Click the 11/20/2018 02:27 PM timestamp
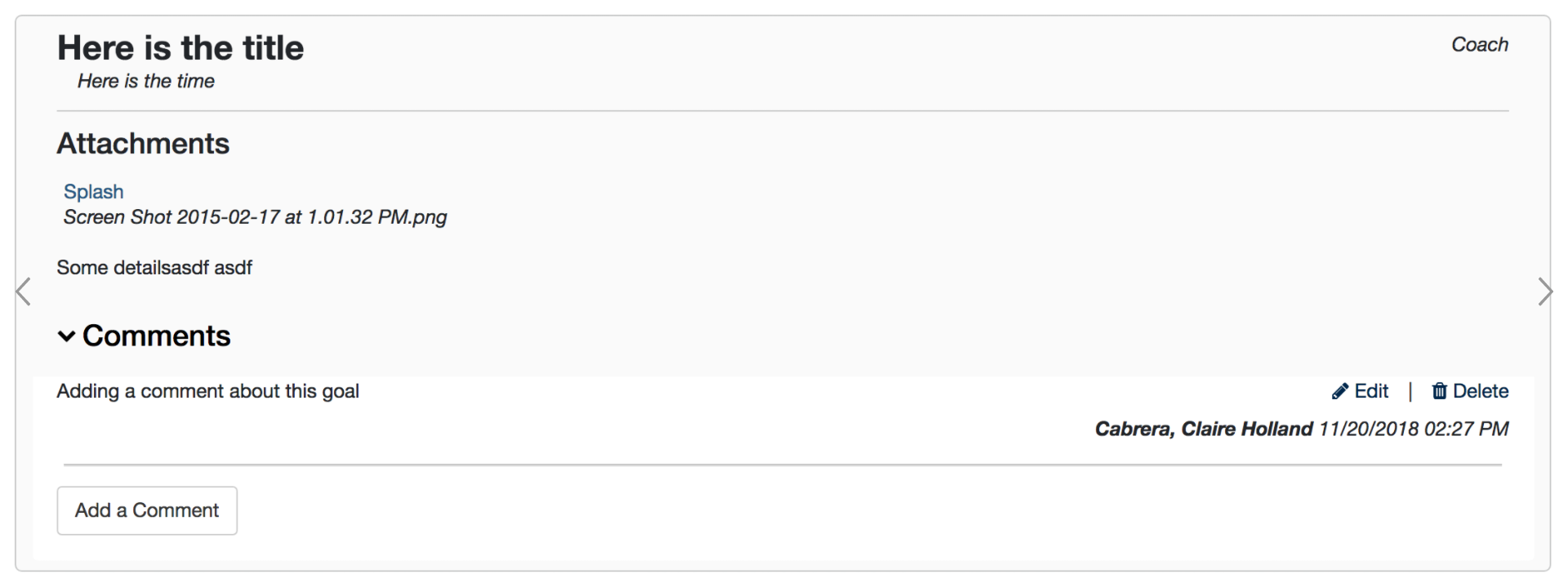Screen dimensions: 1568x583 1414,429
